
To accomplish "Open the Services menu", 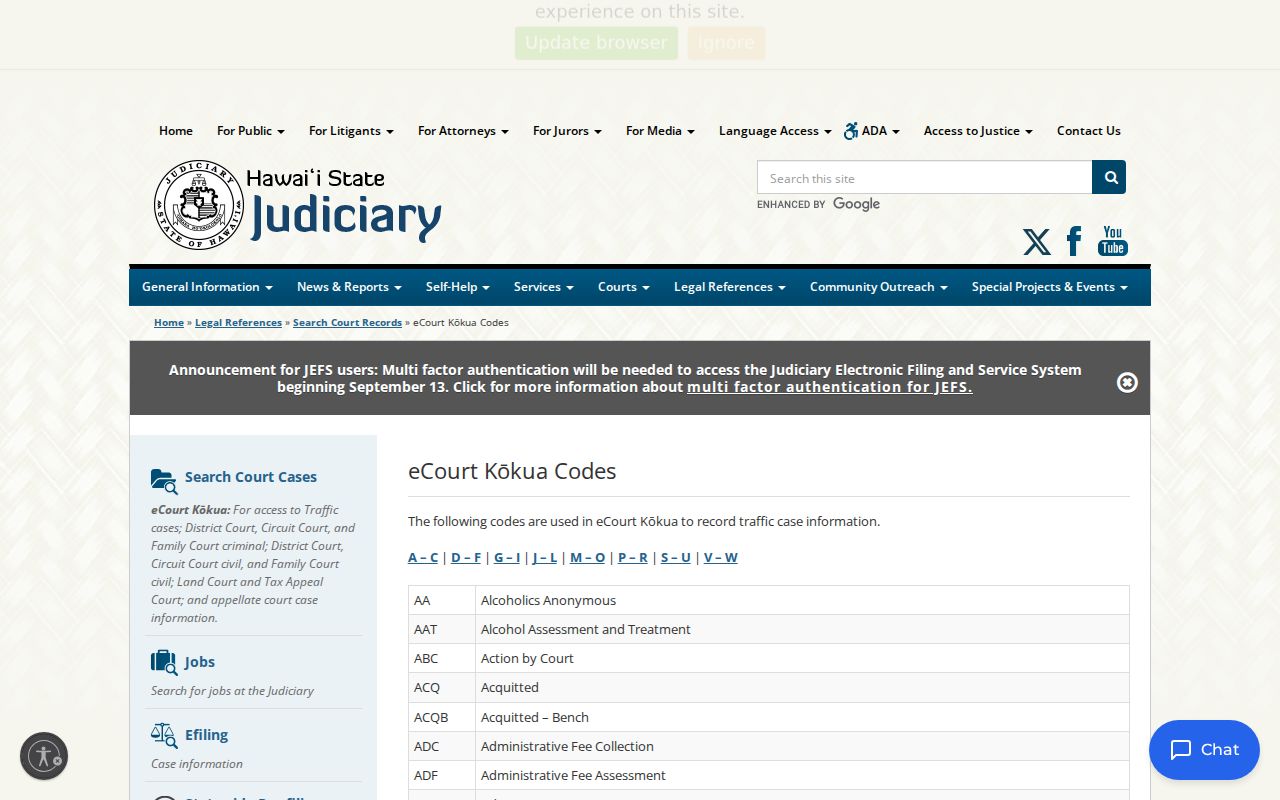I will click(x=544, y=287).
